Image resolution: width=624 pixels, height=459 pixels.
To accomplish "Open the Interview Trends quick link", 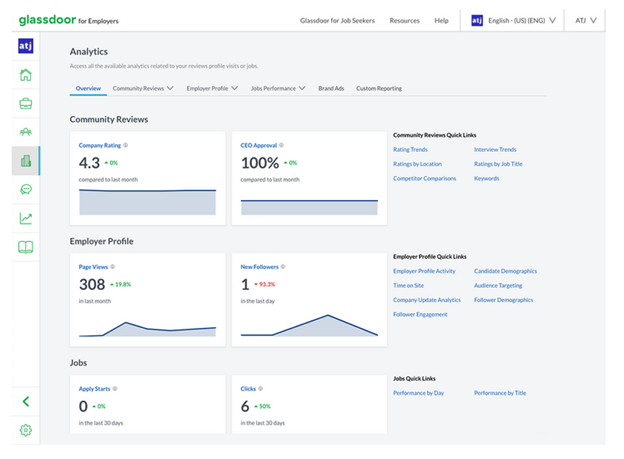I will pos(495,150).
